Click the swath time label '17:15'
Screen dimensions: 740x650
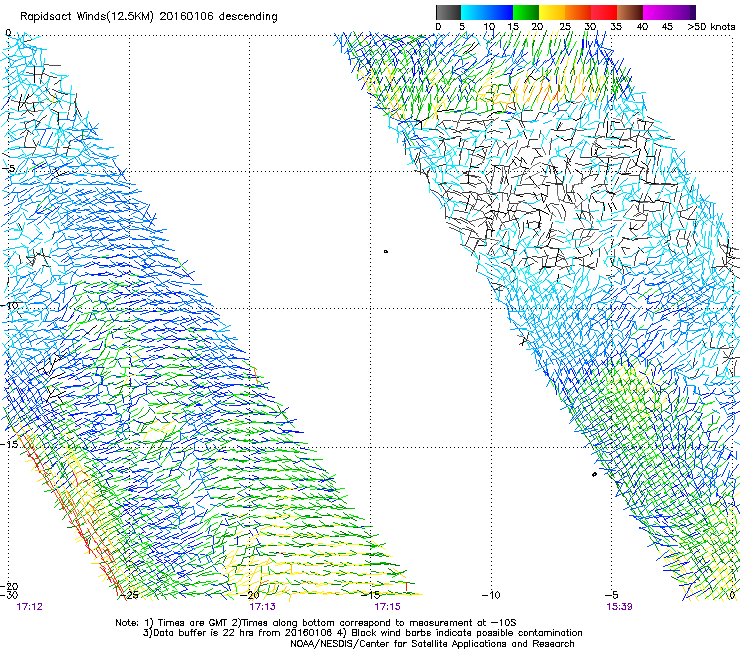[387, 607]
